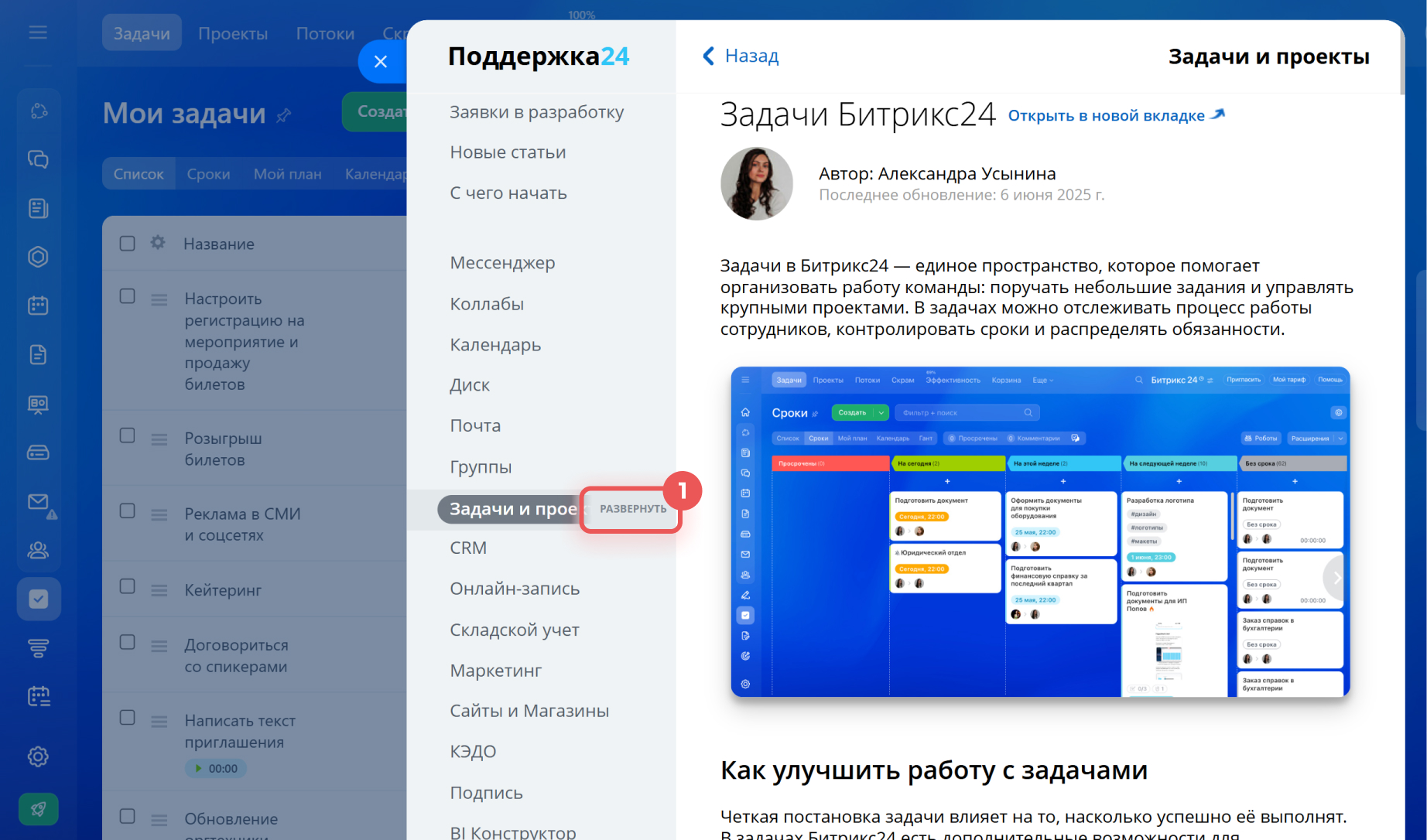Image resolution: width=1427 pixels, height=840 pixels.
Task: Check the Кейтеринг task checkbox
Action: [128, 586]
